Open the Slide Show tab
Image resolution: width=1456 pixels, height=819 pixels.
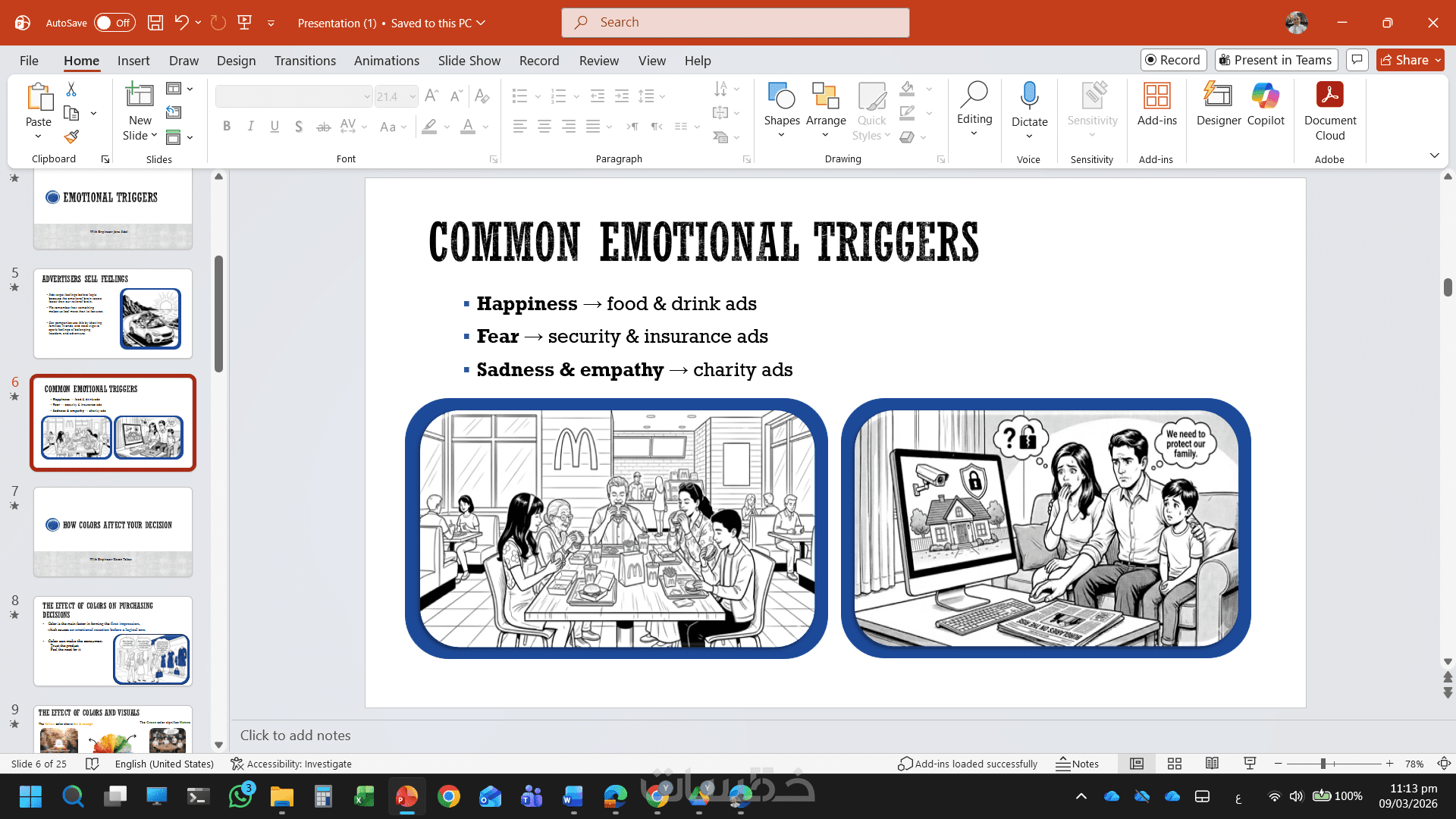click(x=469, y=61)
